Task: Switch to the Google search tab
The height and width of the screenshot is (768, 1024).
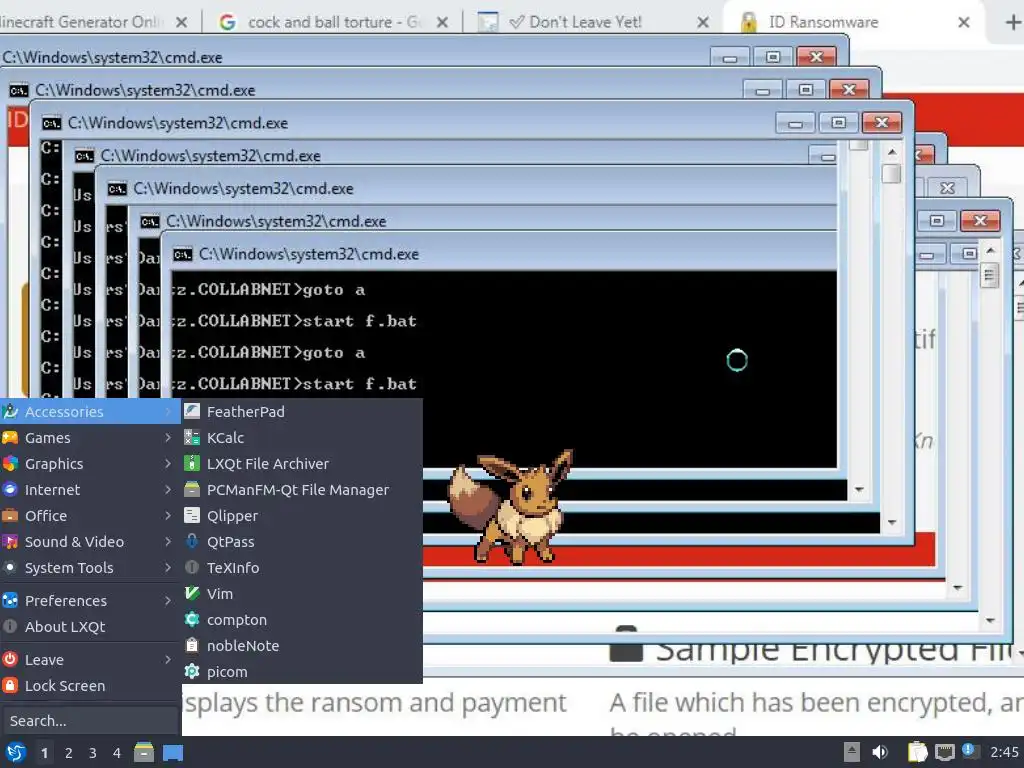Action: (333, 22)
